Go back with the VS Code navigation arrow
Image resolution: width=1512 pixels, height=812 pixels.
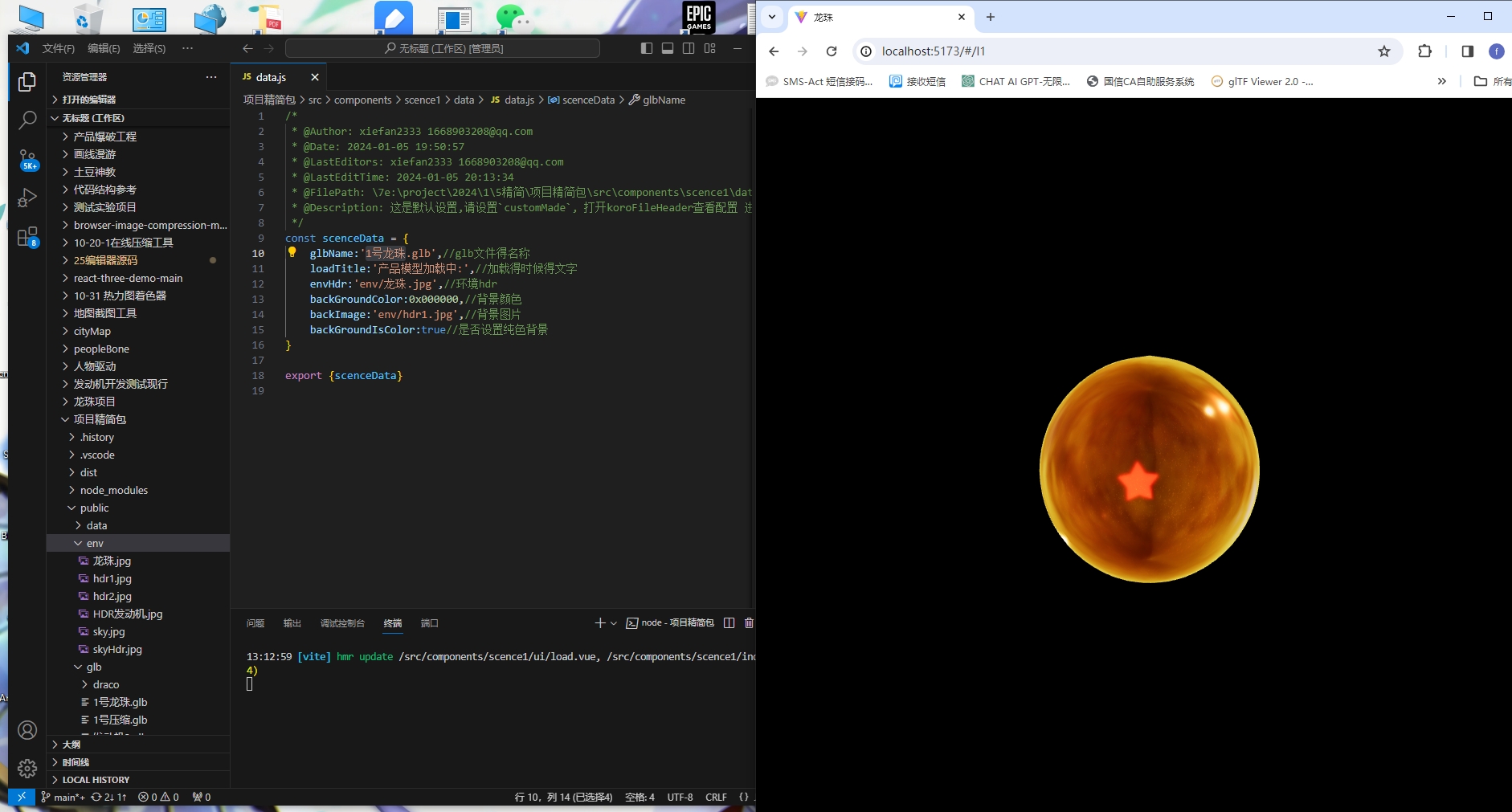247,48
